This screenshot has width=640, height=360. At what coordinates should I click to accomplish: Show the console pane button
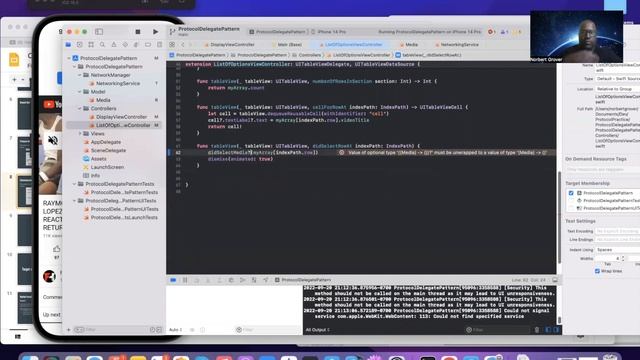556,330
